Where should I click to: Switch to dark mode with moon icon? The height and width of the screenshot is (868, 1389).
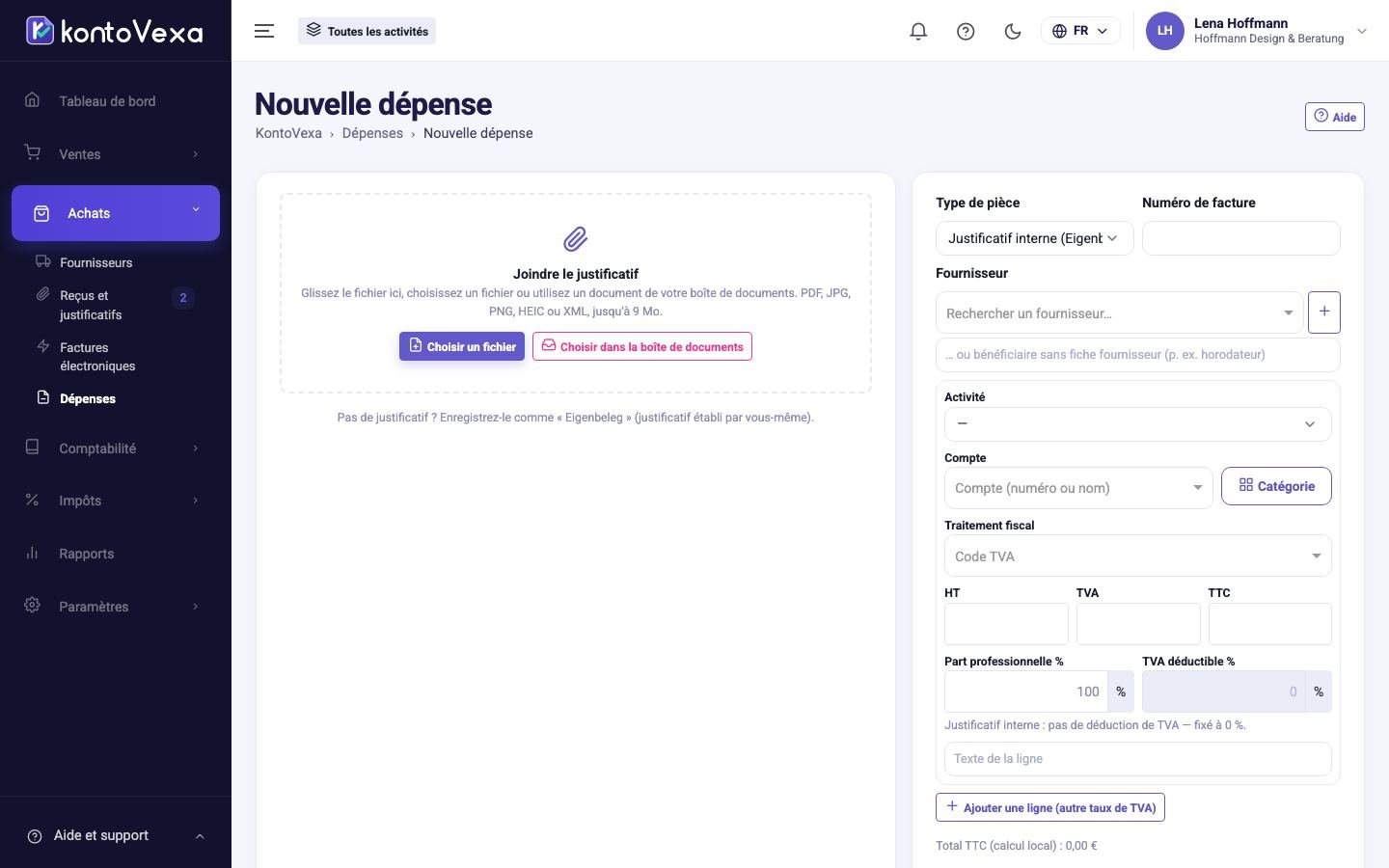(x=1013, y=31)
